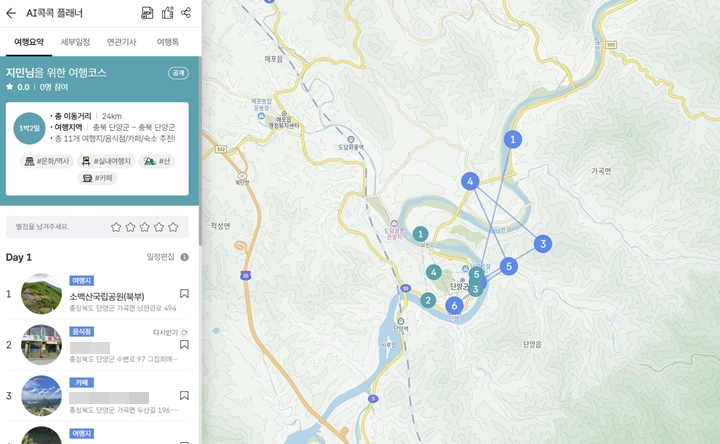Click the thumbs-up recommend icon
The width and height of the screenshot is (720, 444).
pyautogui.click(x=167, y=13)
